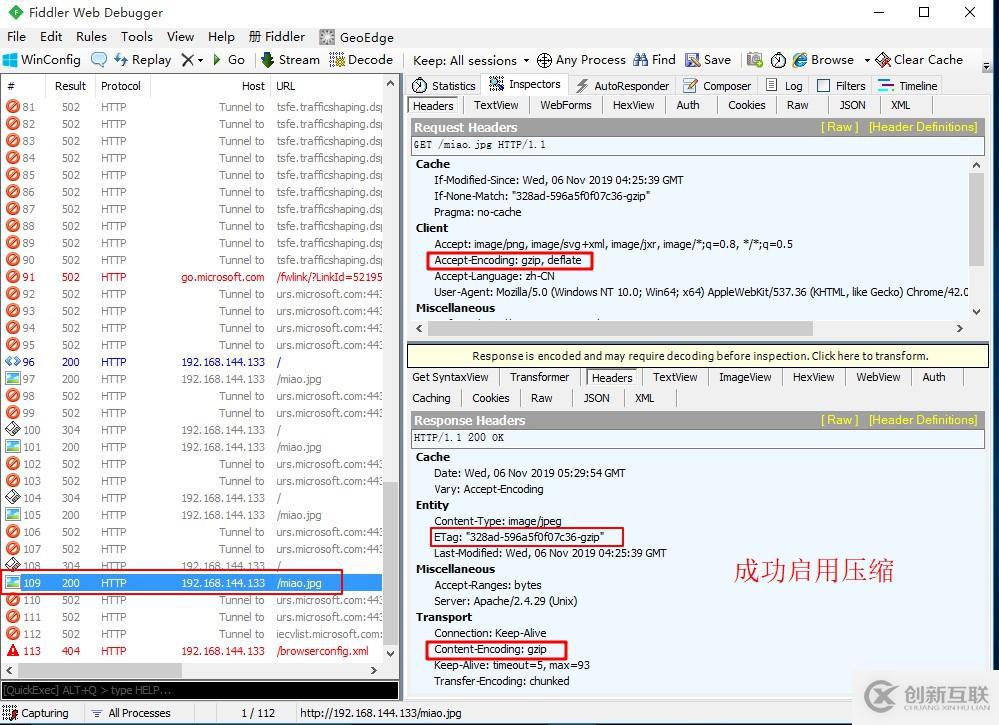Switch to the ImageView response tab
The image size is (999, 725).
[744, 377]
